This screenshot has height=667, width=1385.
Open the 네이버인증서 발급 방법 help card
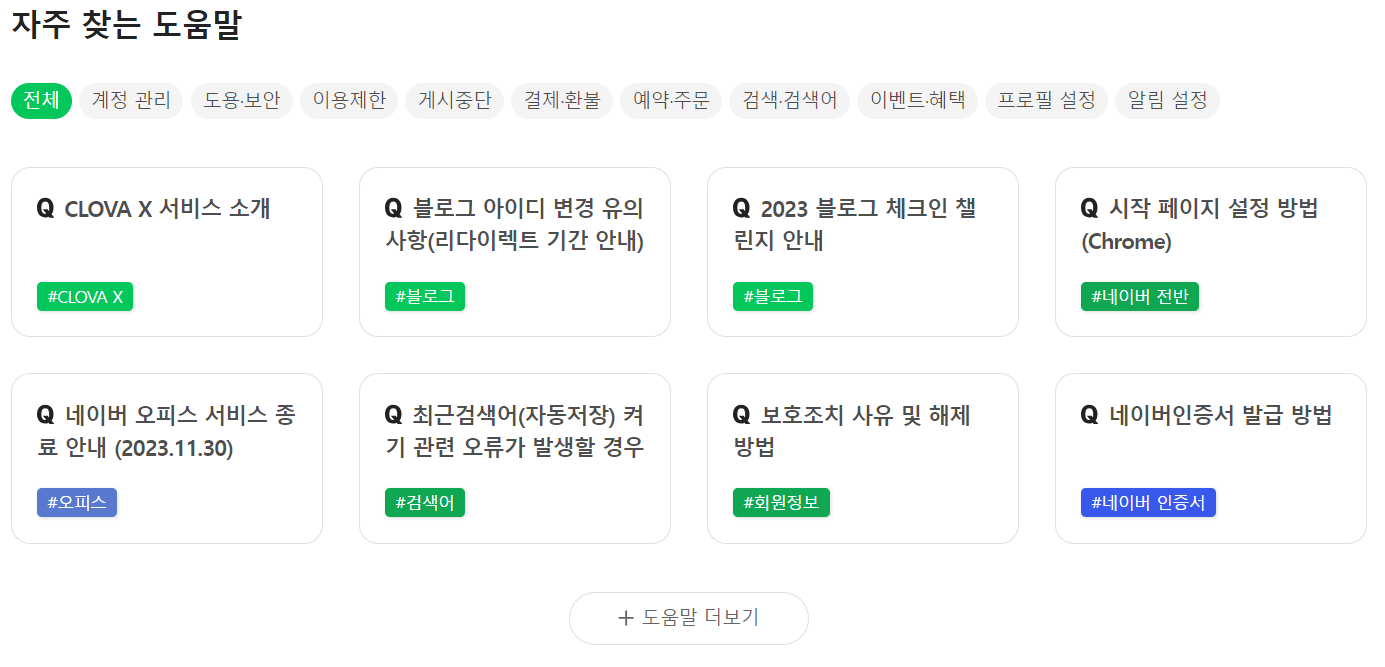pyautogui.click(x=1210, y=458)
